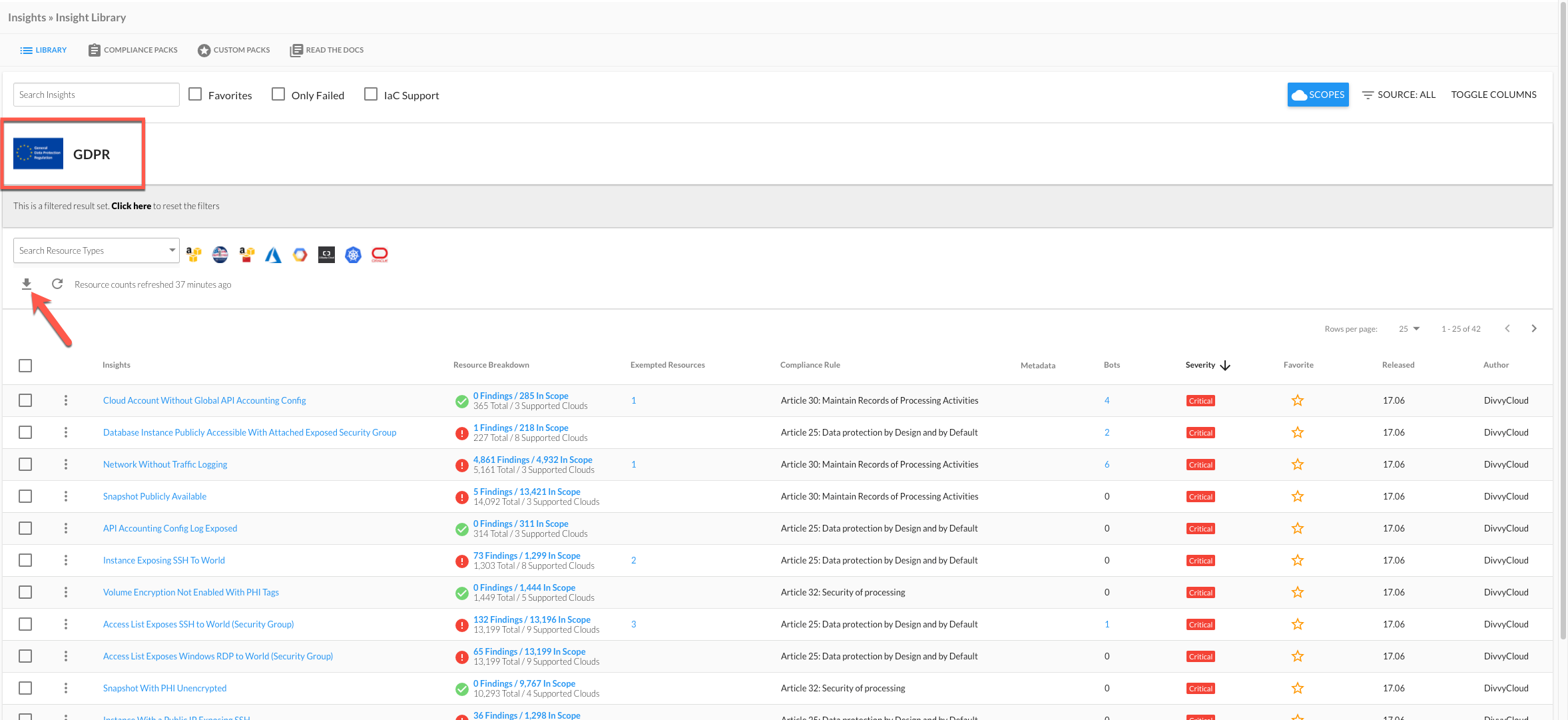
Task: Open actions menu for Network Without Traffic Logging
Action: pyautogui.click(x=66, y=465)
